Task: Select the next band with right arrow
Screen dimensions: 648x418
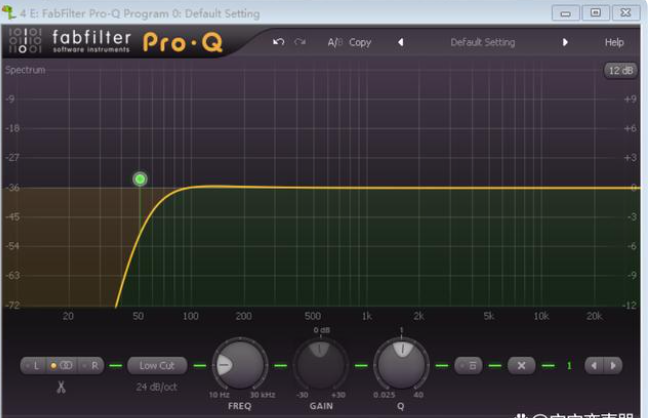Action: coord(613,365)
